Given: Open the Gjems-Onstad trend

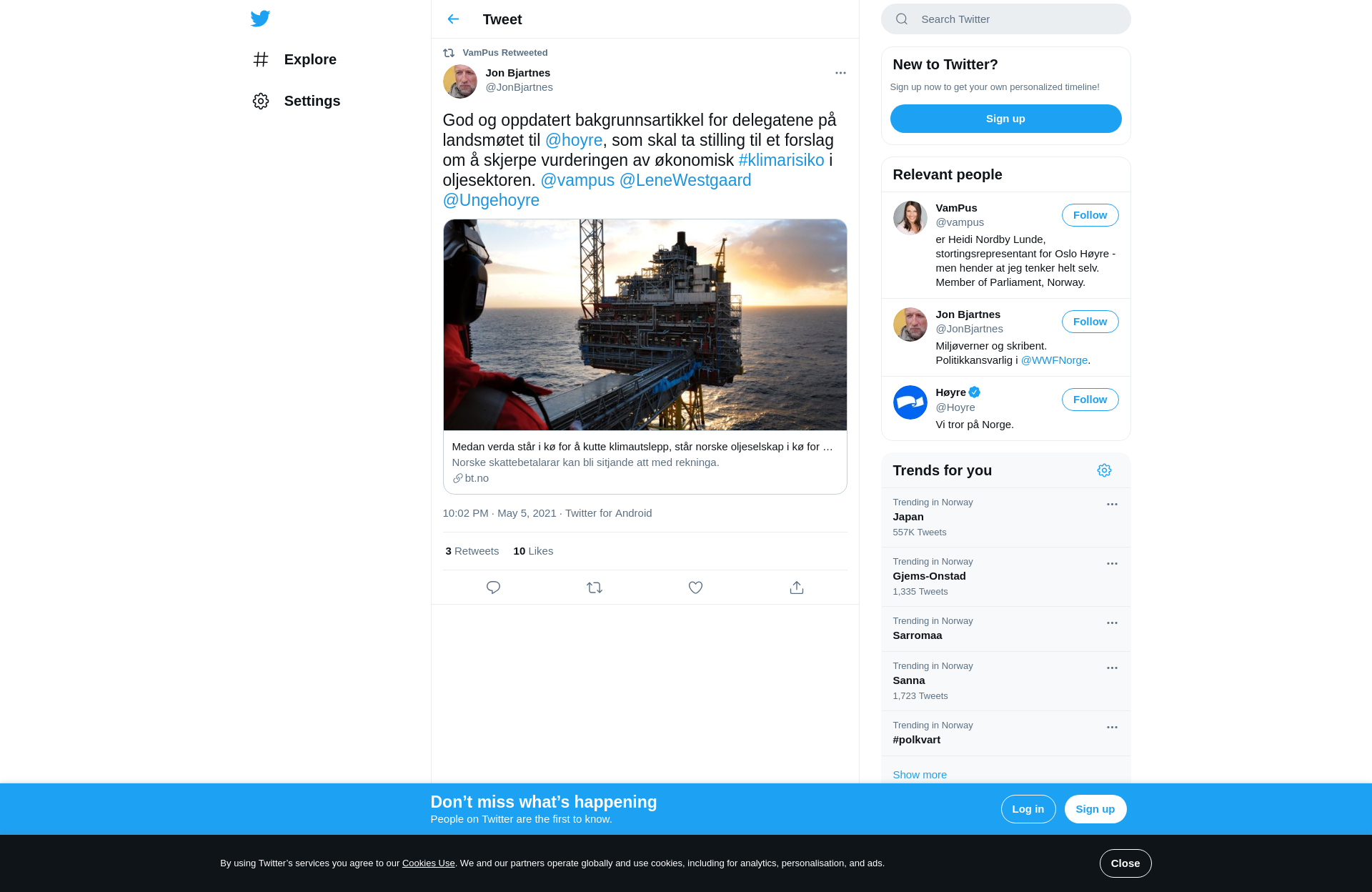Looking at the screenshot, I should tap(1005, 577).
